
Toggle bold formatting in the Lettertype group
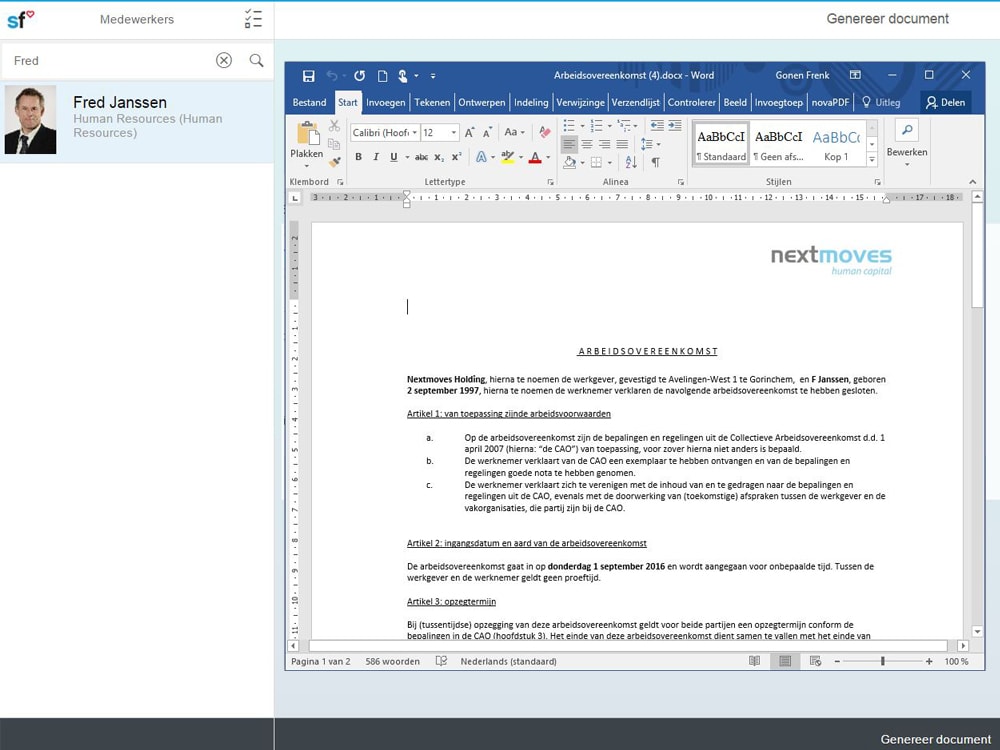[x=359, y=156]
